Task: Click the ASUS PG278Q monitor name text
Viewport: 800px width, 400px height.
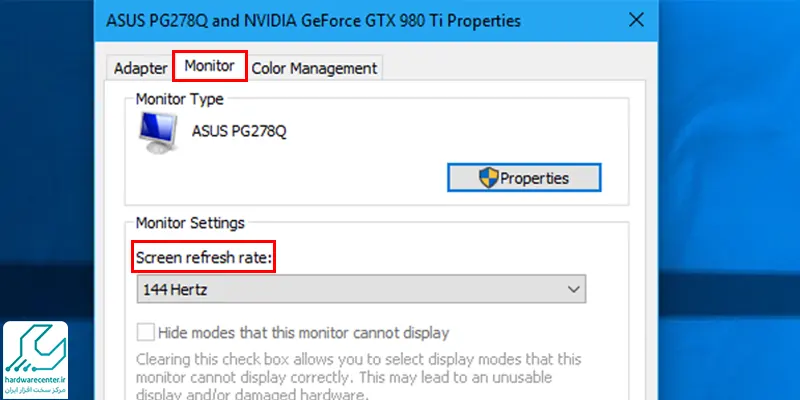Action: pyautogui.click(x=239, y=132)
